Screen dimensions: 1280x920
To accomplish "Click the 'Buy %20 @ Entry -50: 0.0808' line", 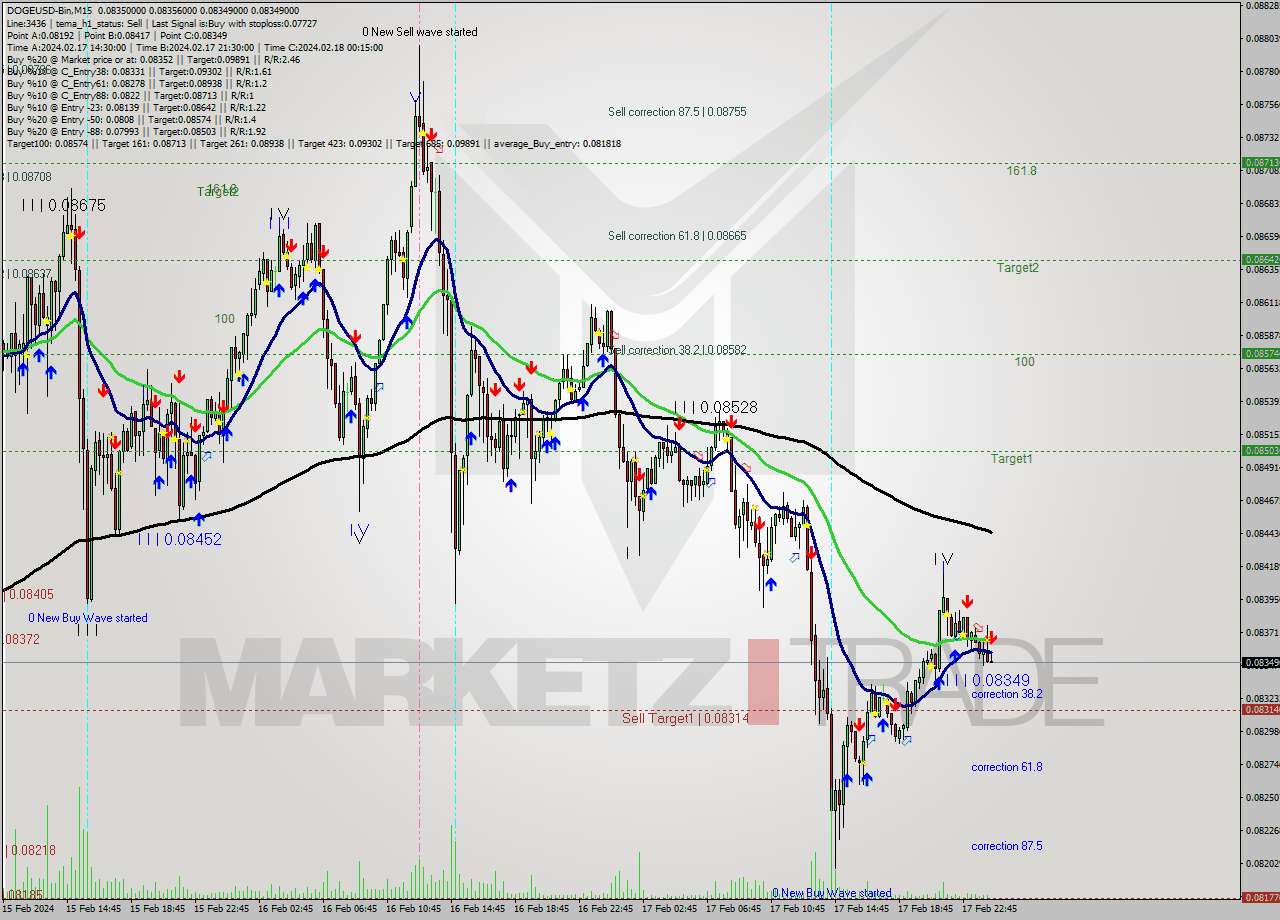I will [x=132, y=119].
